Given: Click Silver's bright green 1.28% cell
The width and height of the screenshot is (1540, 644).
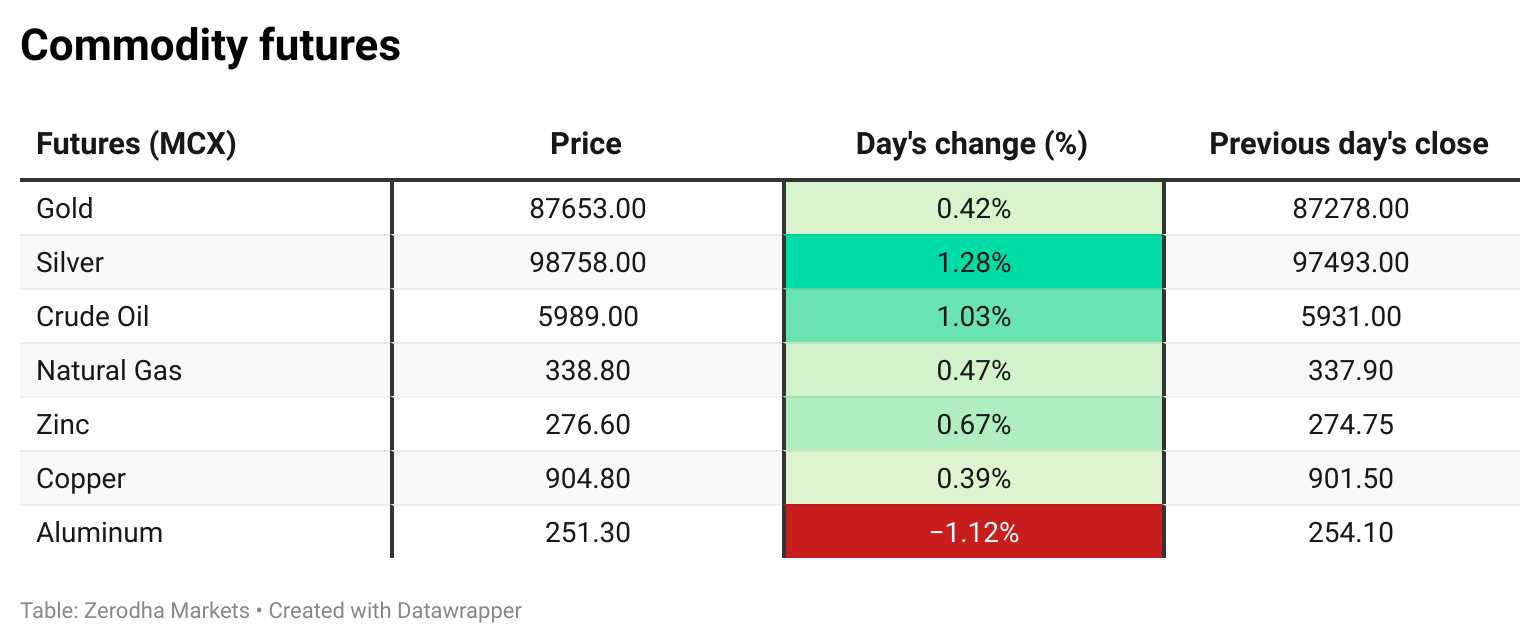Looking at the screenshot, I should click(x=973, y=263).
